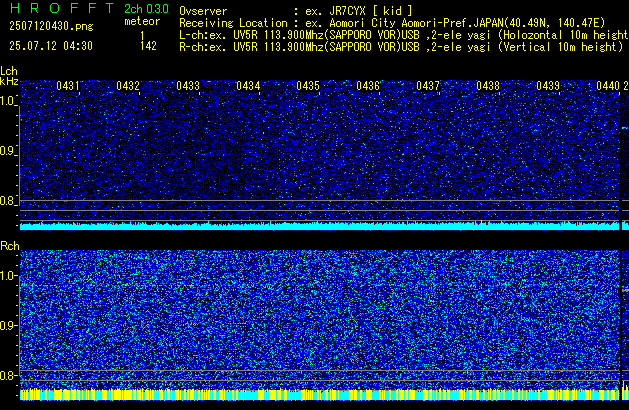
Task: Select the 0438 time marker
Action: click(x=488, y=86)
